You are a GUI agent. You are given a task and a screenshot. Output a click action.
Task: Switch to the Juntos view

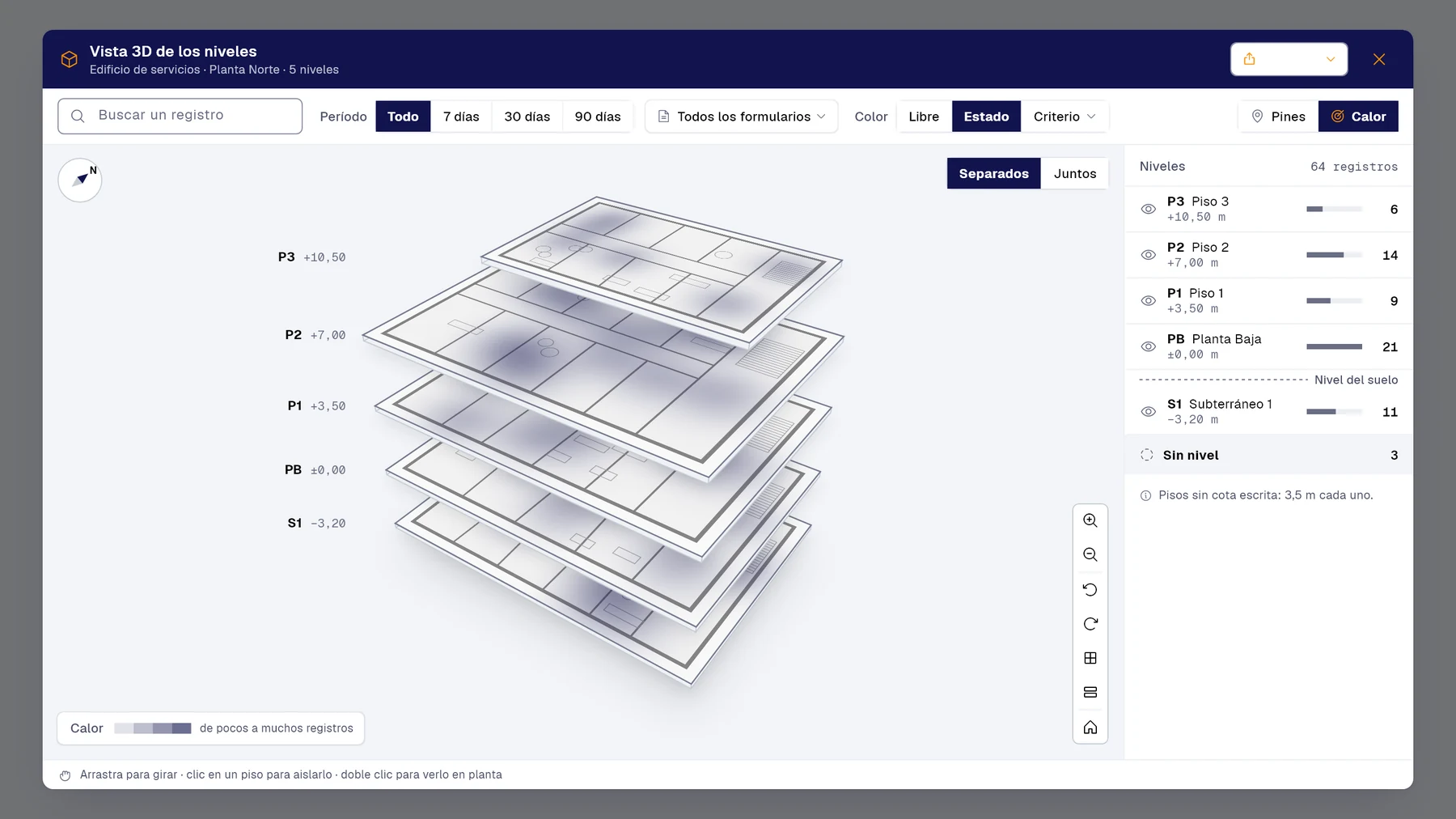click(1074, 173)
